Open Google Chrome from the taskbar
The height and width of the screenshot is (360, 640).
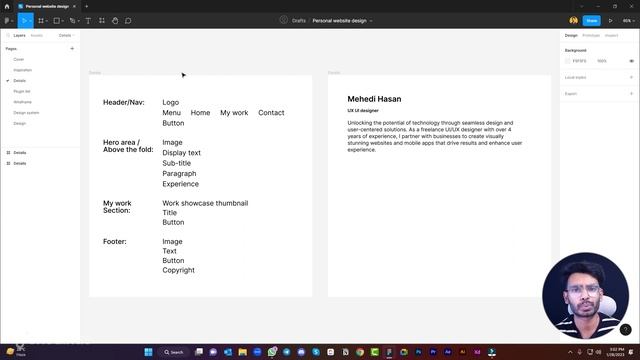coord(360,352)
